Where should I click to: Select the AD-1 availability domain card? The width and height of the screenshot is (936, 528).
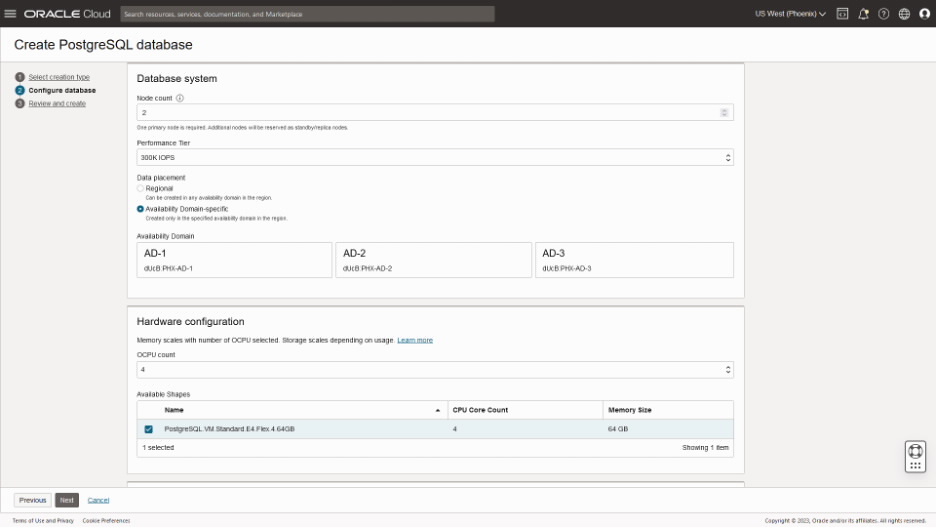pyautogui.click(x=234, y=260)
